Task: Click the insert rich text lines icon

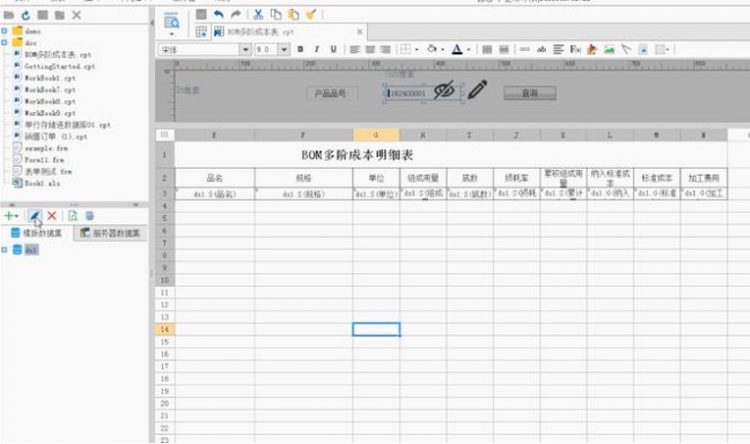Action: [558, 49]
